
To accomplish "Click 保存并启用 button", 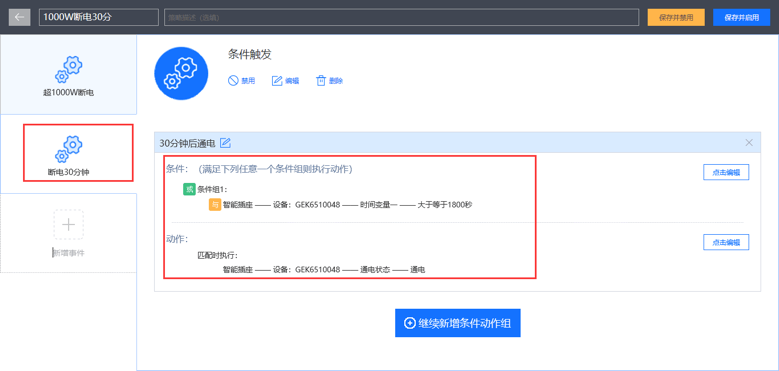I will (x=741, y=17).
